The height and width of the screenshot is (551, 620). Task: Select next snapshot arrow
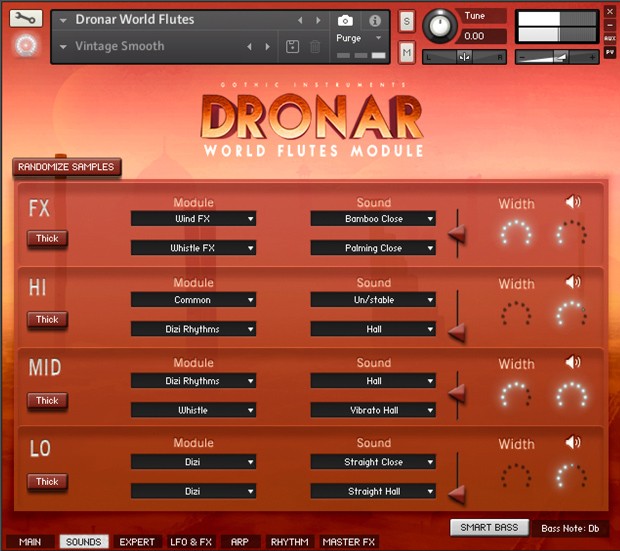coord(268,47)
